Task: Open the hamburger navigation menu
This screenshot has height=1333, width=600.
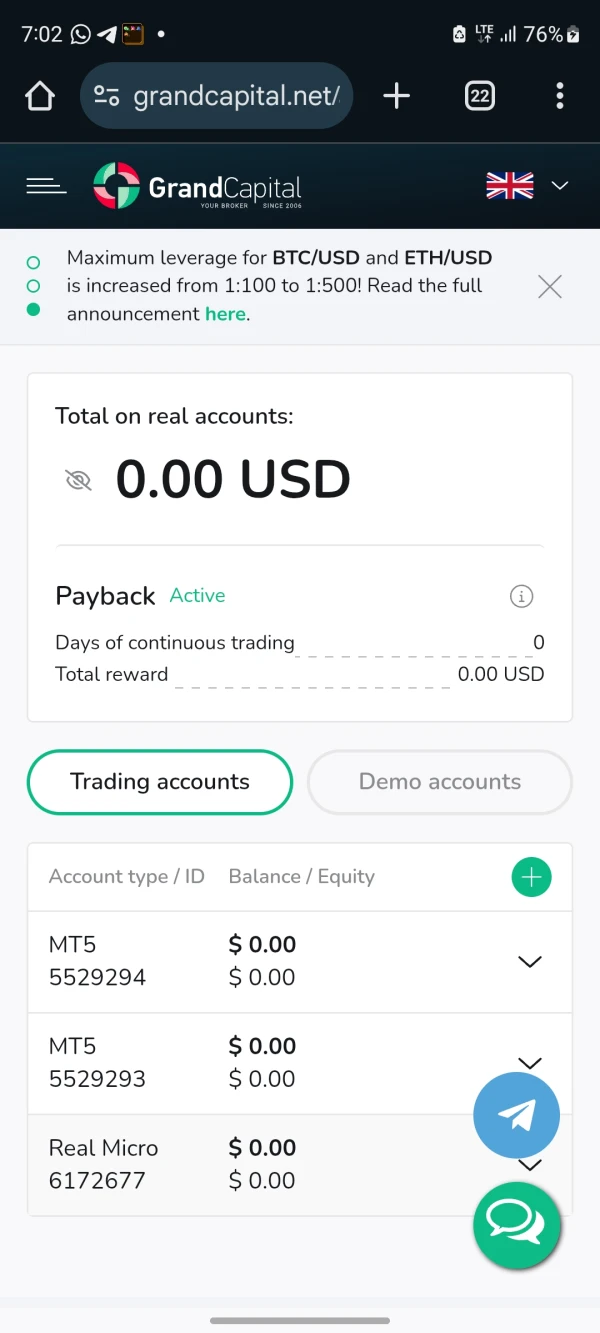Action: [46, 186]
